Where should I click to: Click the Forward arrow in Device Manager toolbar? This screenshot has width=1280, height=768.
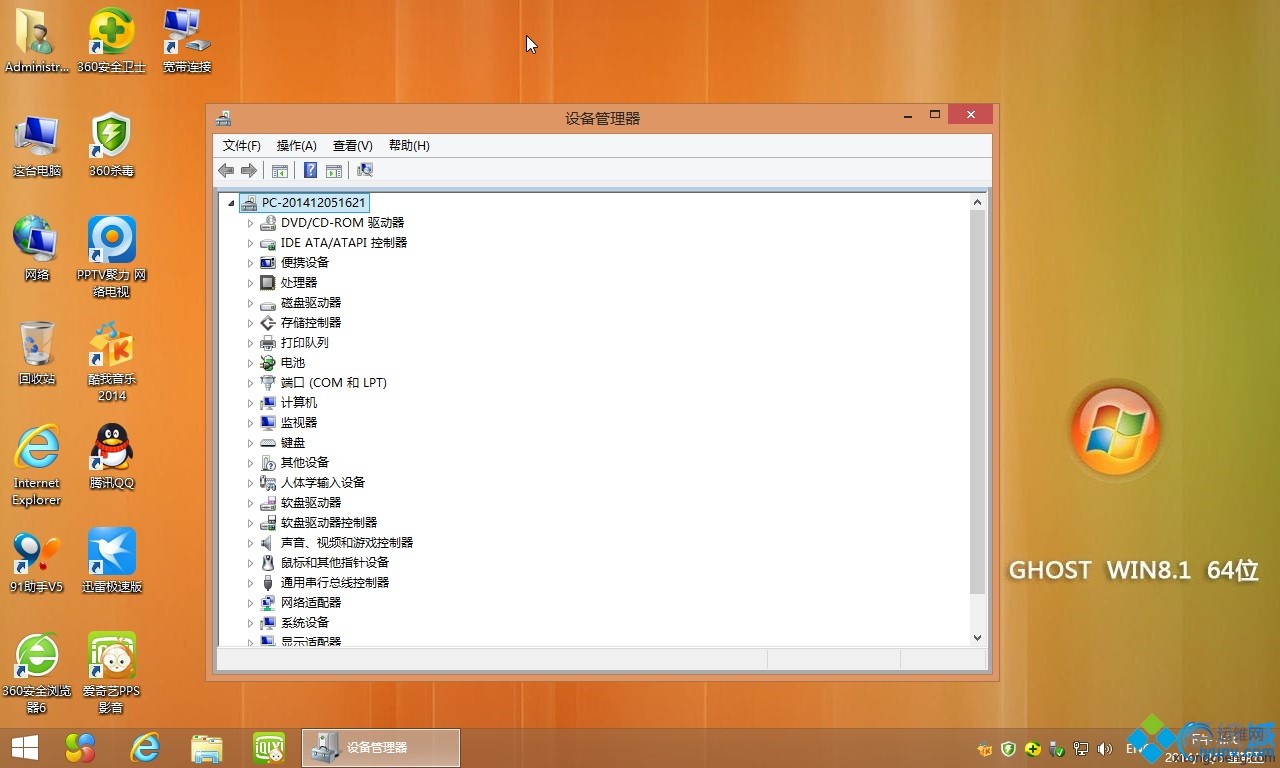pos(249,171)
